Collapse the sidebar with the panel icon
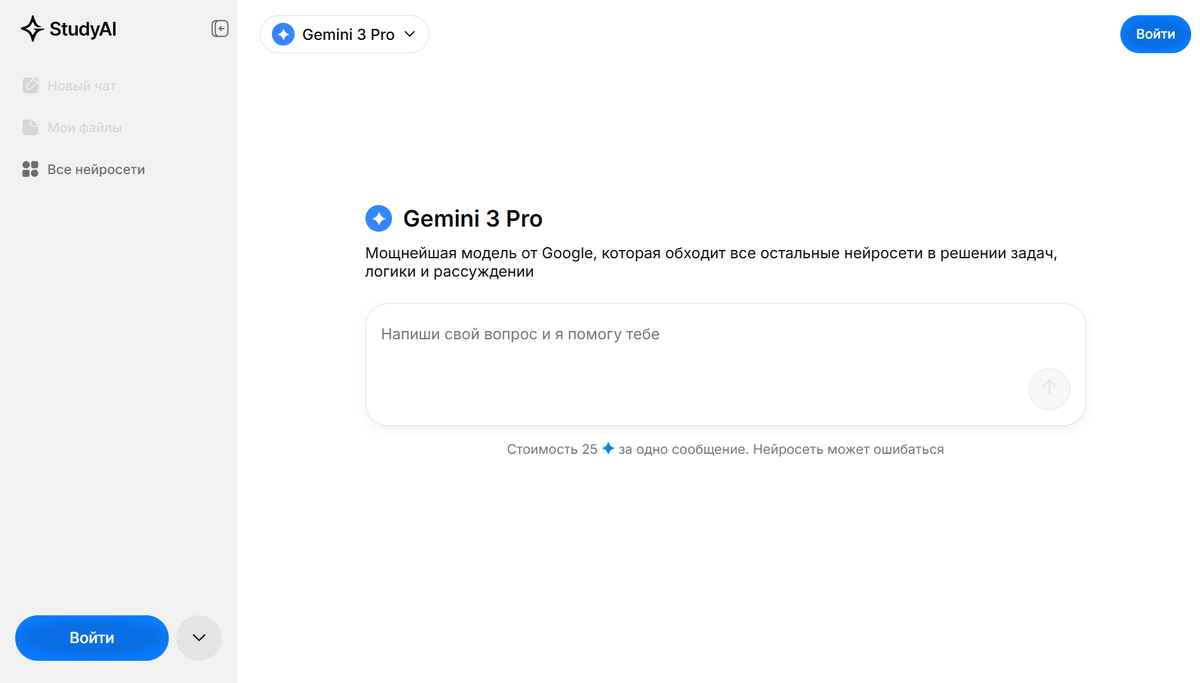This screenshot has height=683, width=1200. tap(220, 29)
